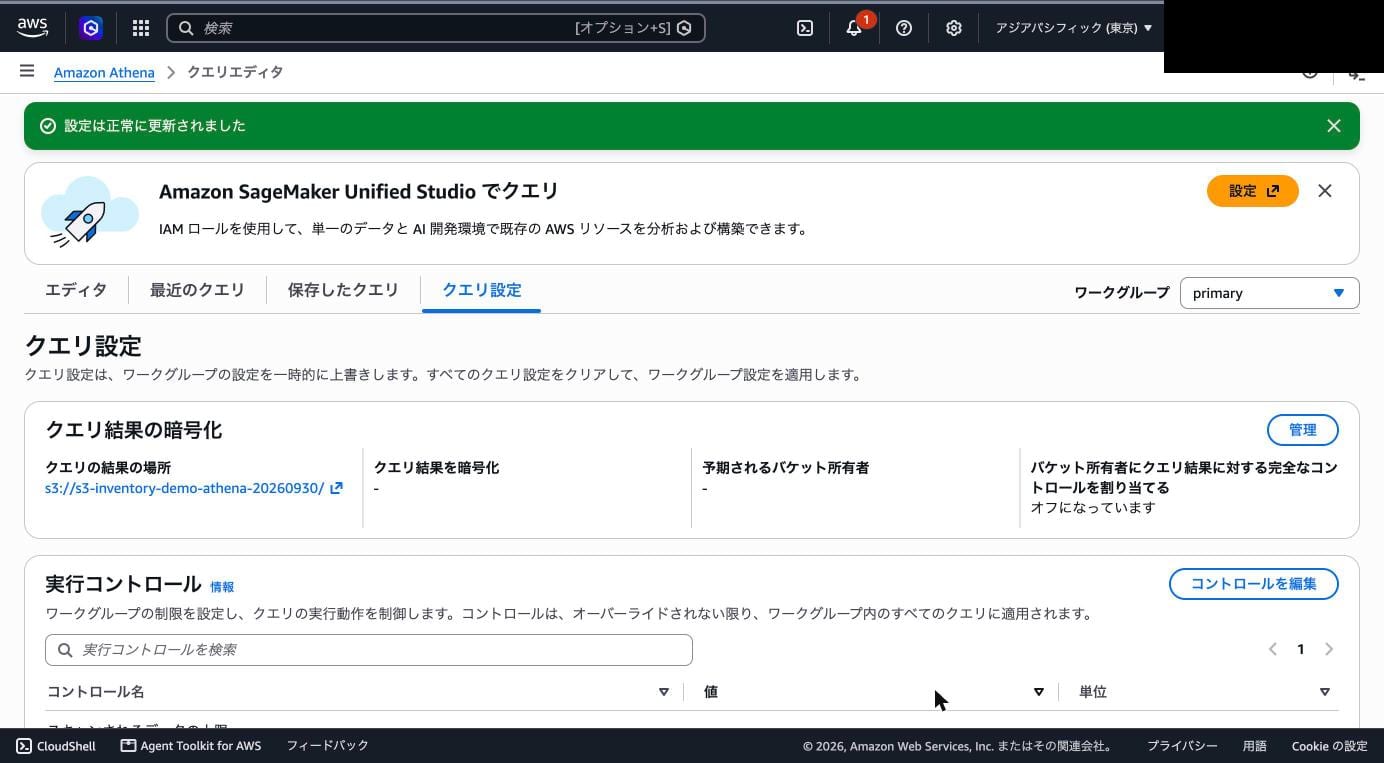Sort by 単位 column arrow
The height and width of the screenshot is (763, 1384).
pyautogui.click(x=1325, y=692)
